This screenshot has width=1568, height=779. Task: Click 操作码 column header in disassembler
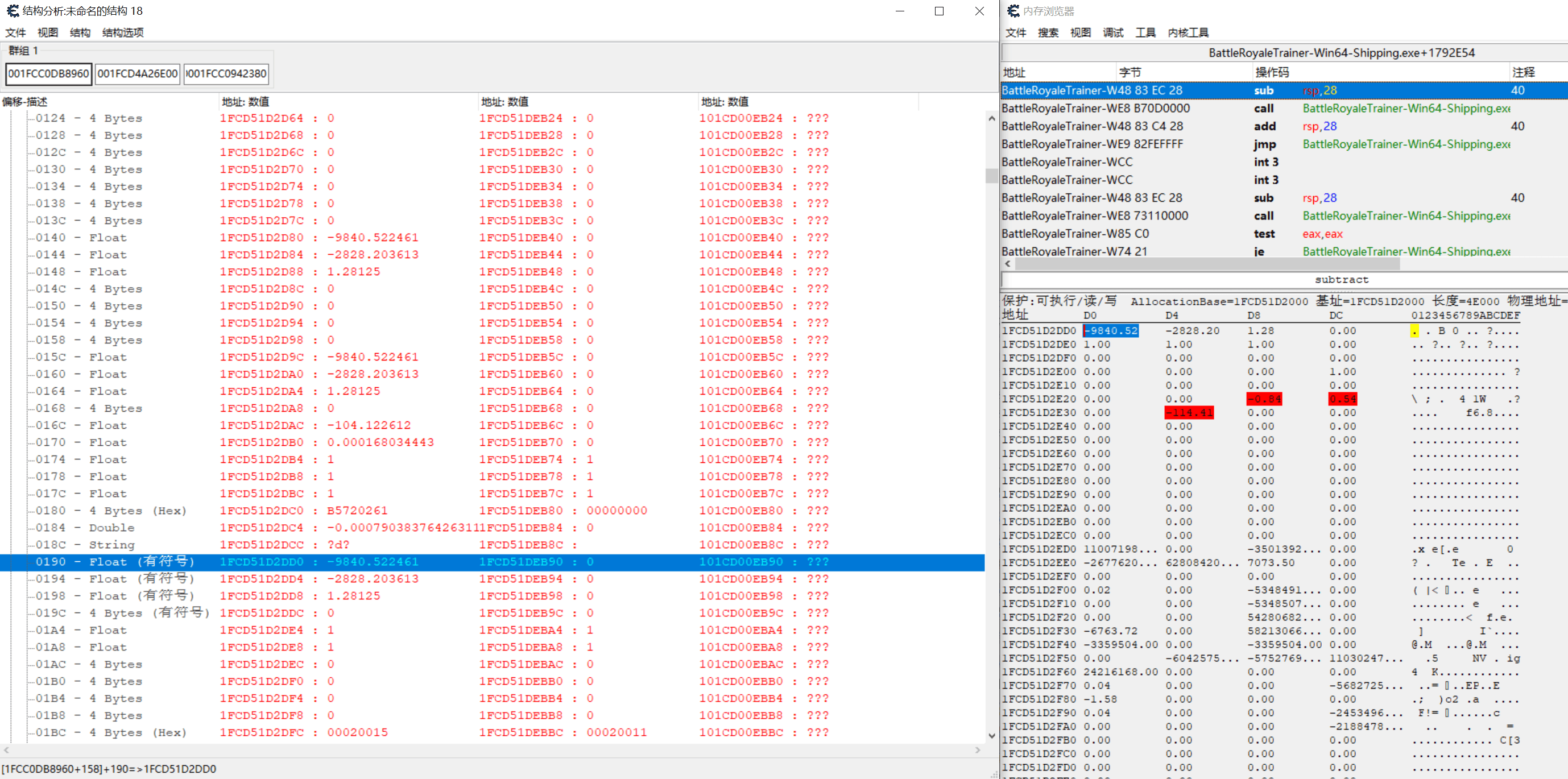click(1380, 72)
